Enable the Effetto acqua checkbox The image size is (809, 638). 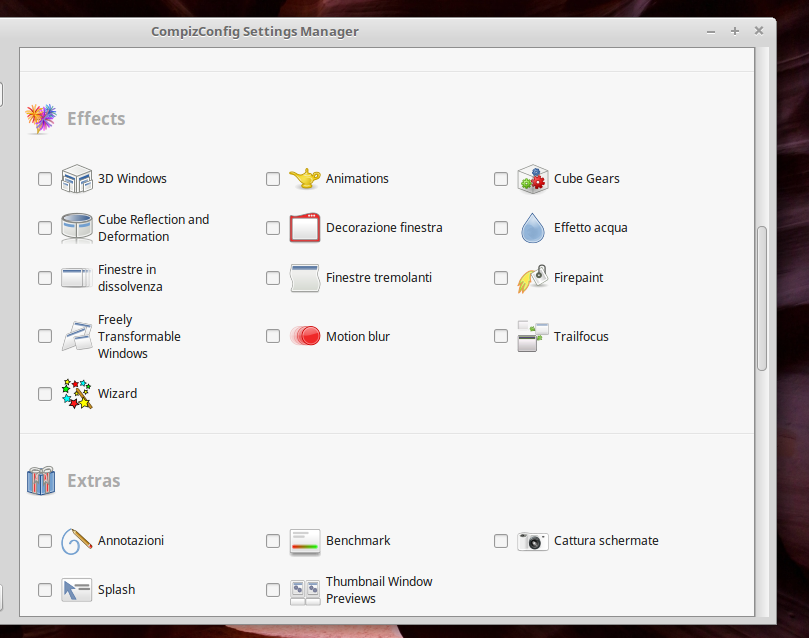[501, 228]
